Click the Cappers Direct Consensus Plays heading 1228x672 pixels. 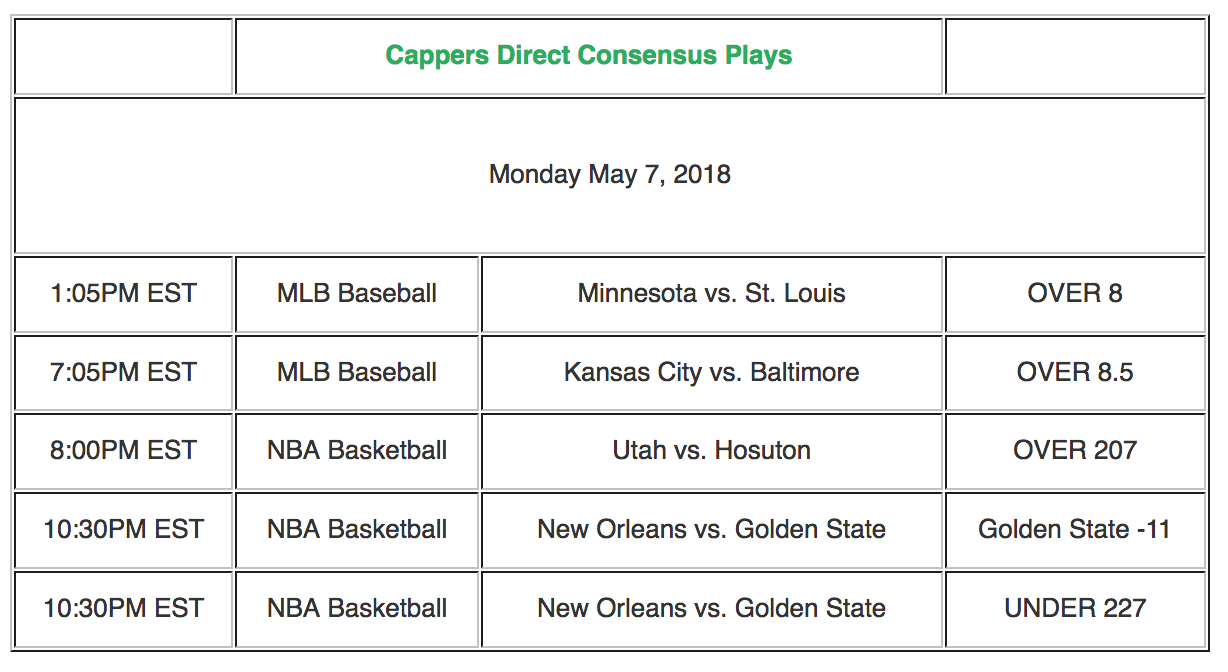[589, 55]
